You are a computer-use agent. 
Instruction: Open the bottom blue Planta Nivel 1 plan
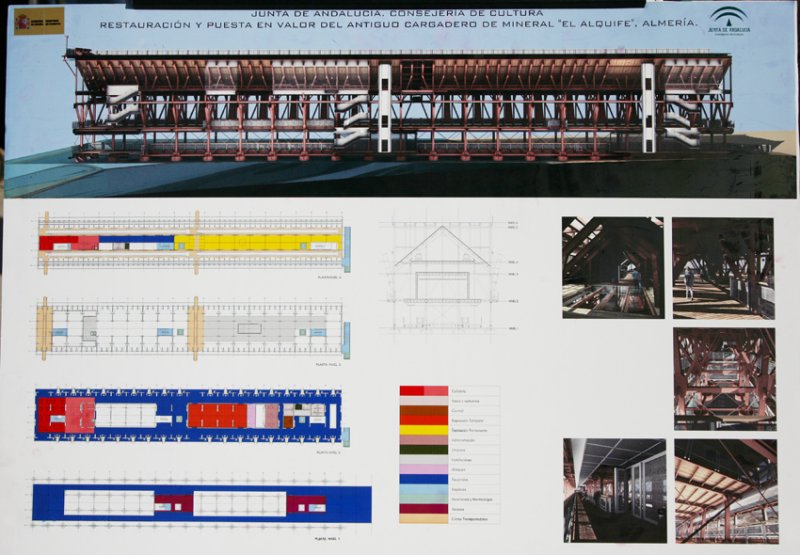(201, 503)
